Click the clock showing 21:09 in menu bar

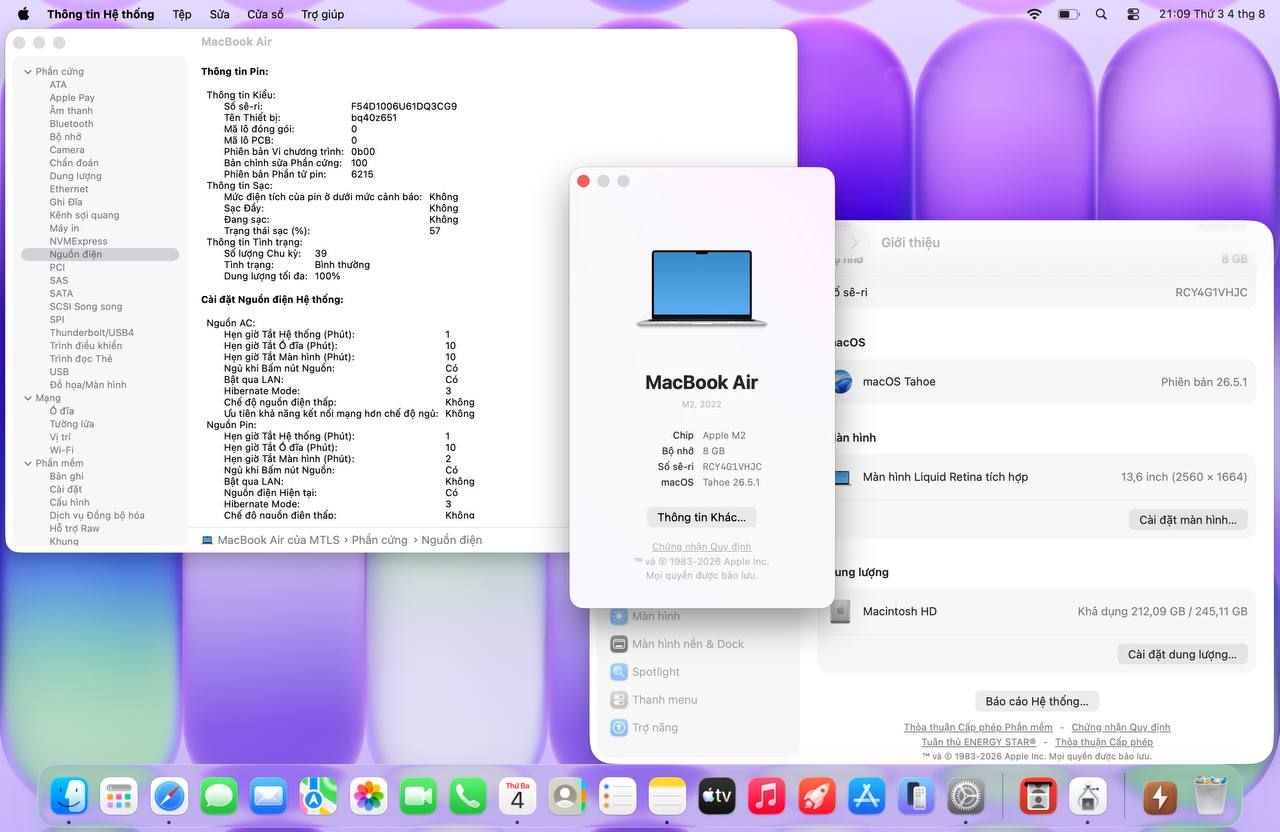tap(1212, 14)
